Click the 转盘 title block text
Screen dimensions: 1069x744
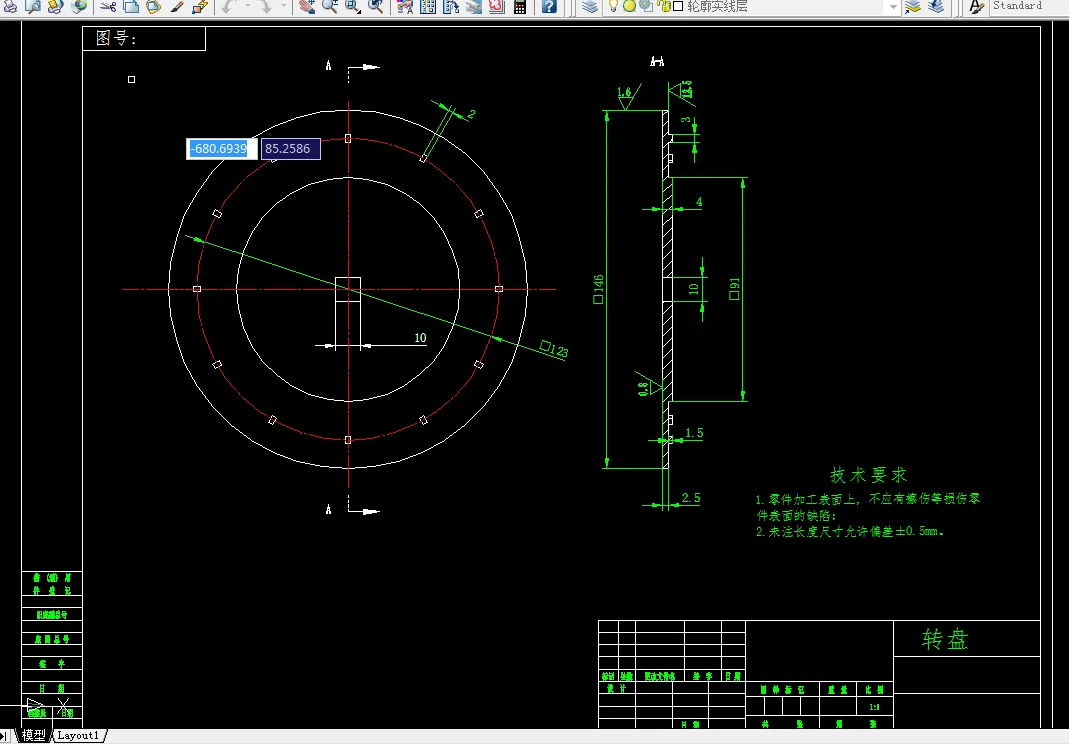click(x=945, y=640)
